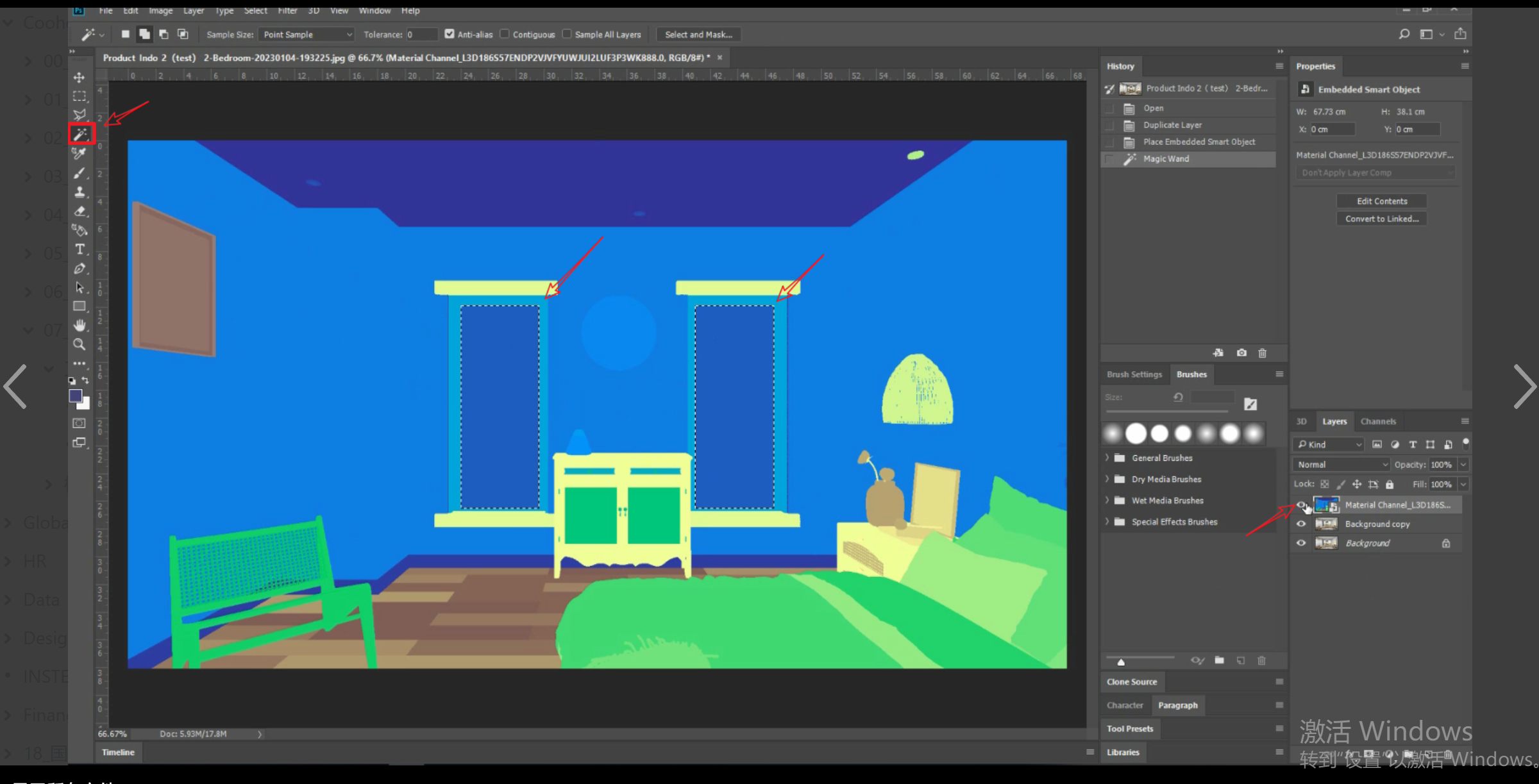
Task: Uncheck the Anti-alias option
Action: tap(450, 34)
